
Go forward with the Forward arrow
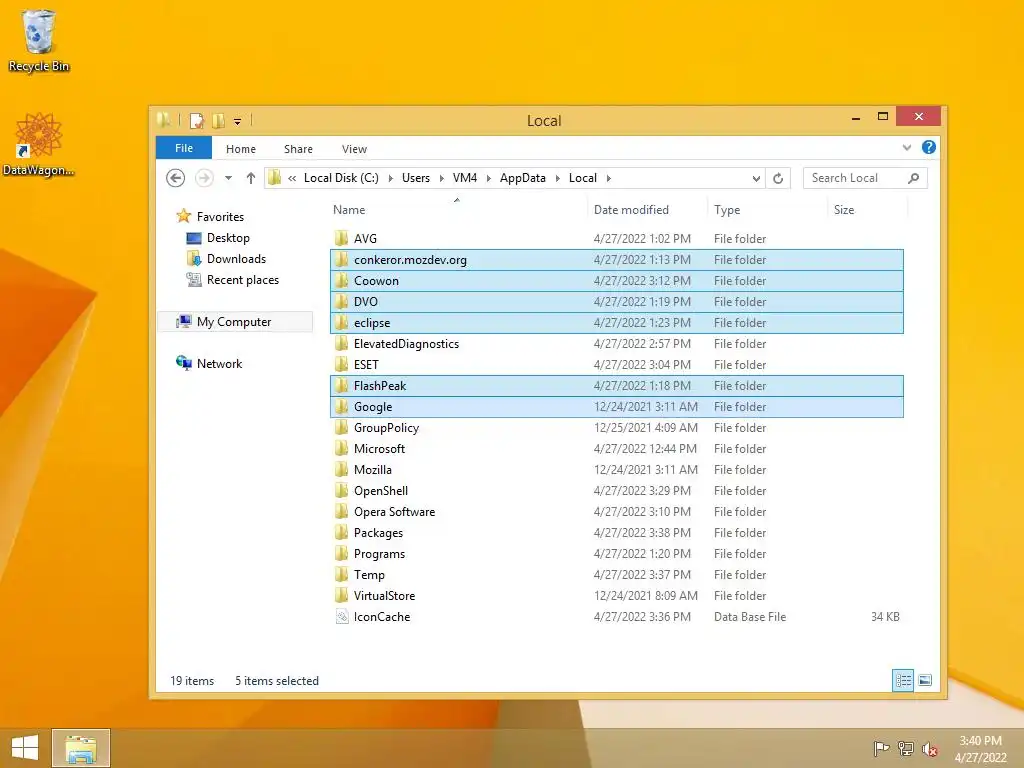[204, 178]
